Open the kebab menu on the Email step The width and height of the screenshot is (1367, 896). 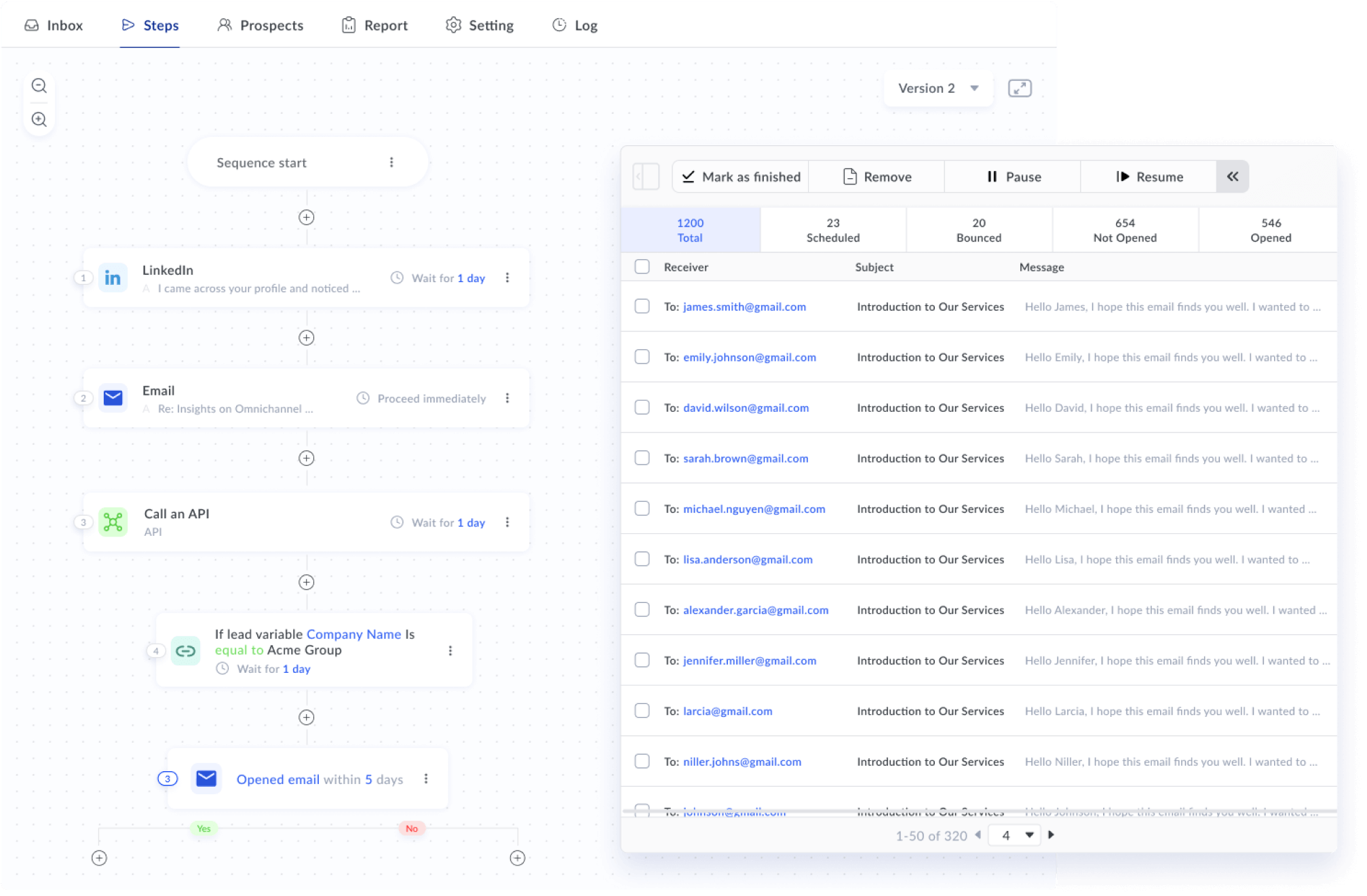point(507,398)
